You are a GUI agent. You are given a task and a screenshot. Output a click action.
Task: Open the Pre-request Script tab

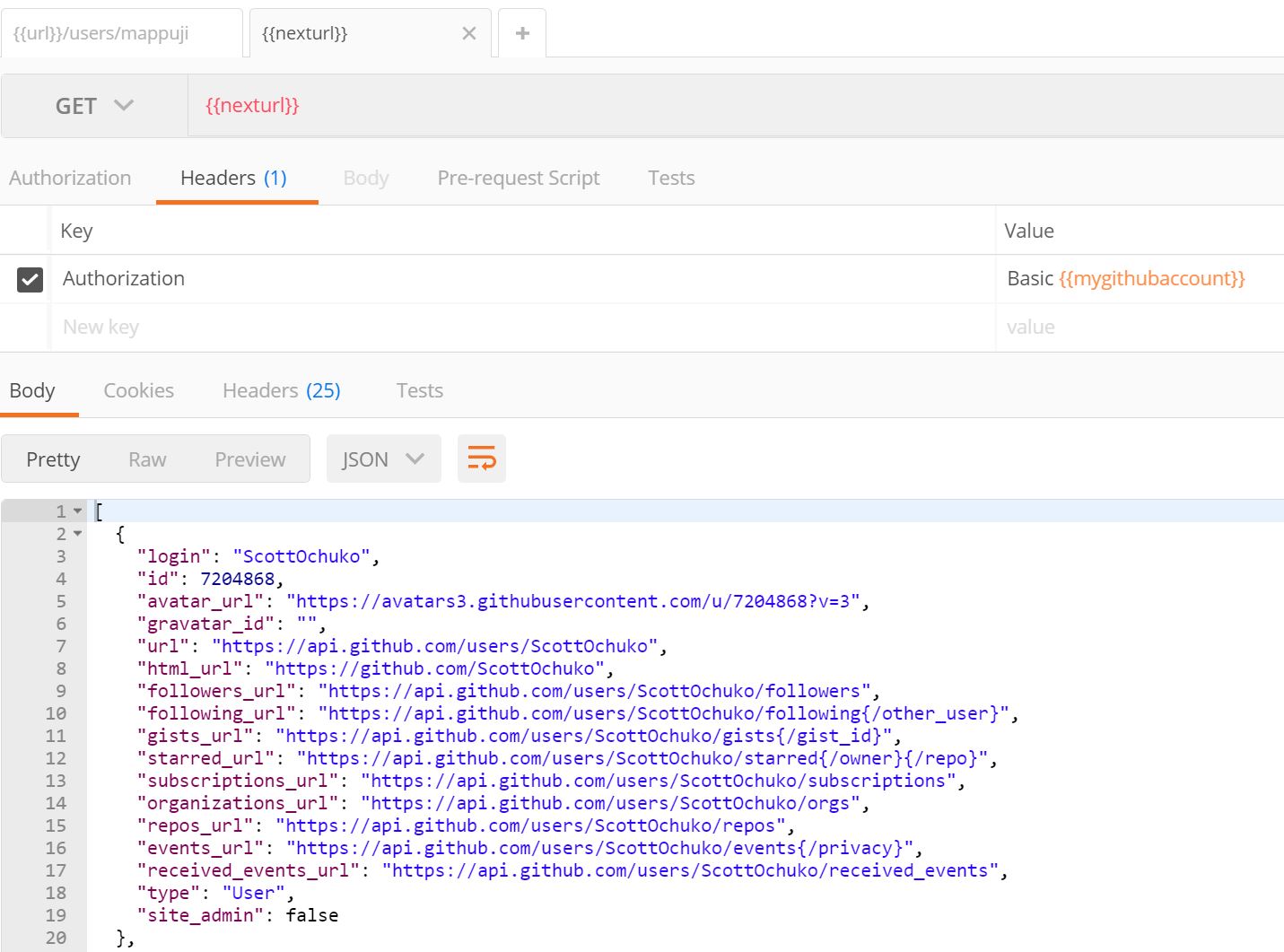click(519, 178)
